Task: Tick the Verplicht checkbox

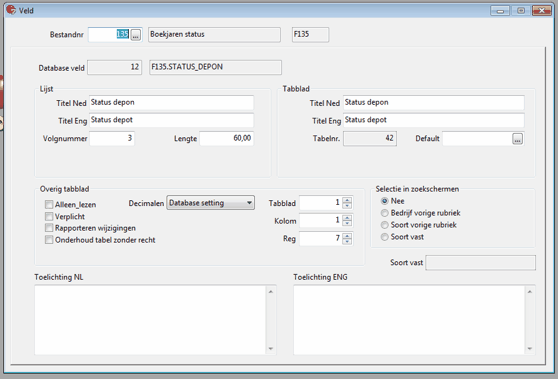Action: click(x=49, y=216)
